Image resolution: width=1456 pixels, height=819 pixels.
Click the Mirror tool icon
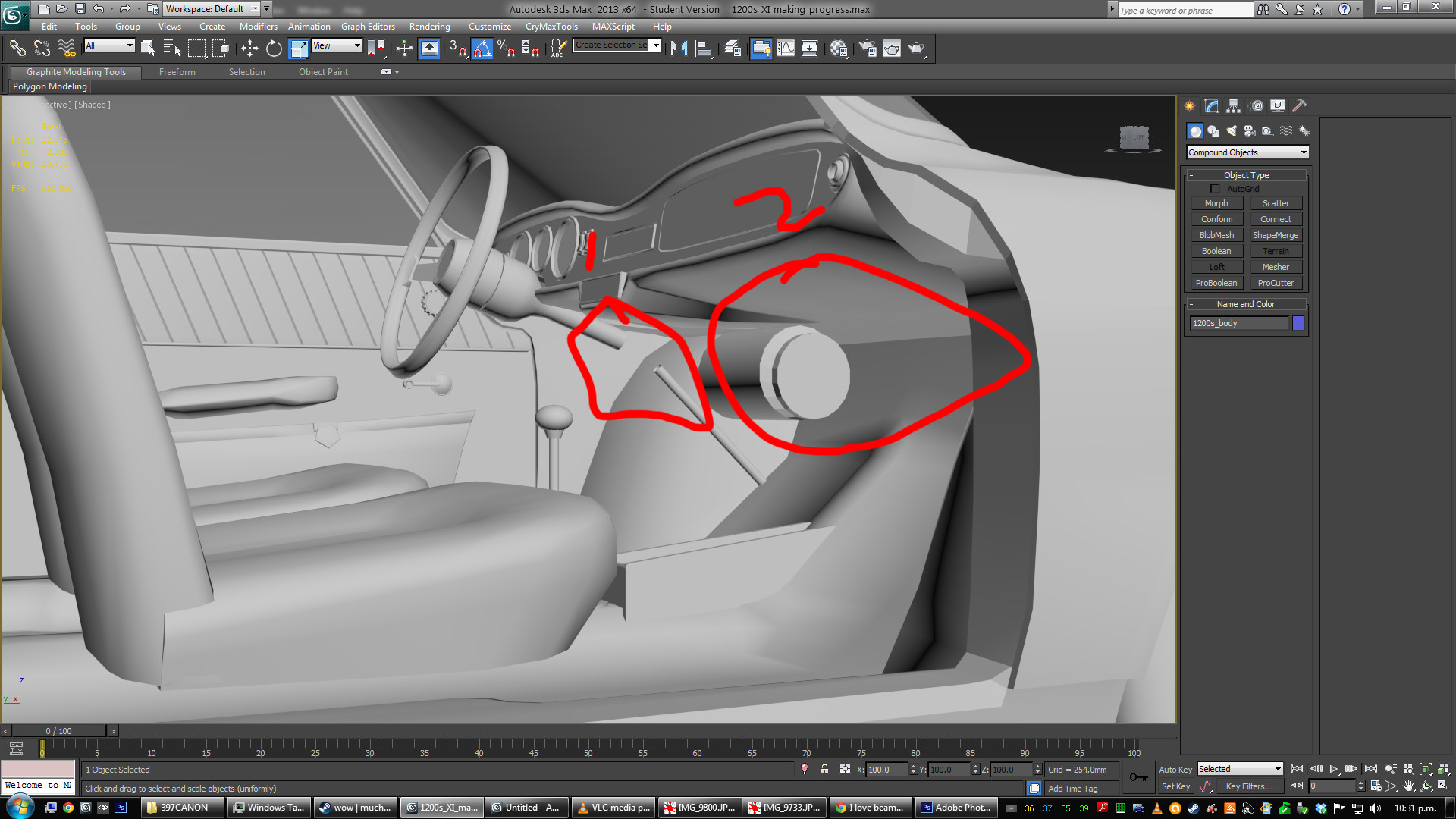(x=679, y=49)
